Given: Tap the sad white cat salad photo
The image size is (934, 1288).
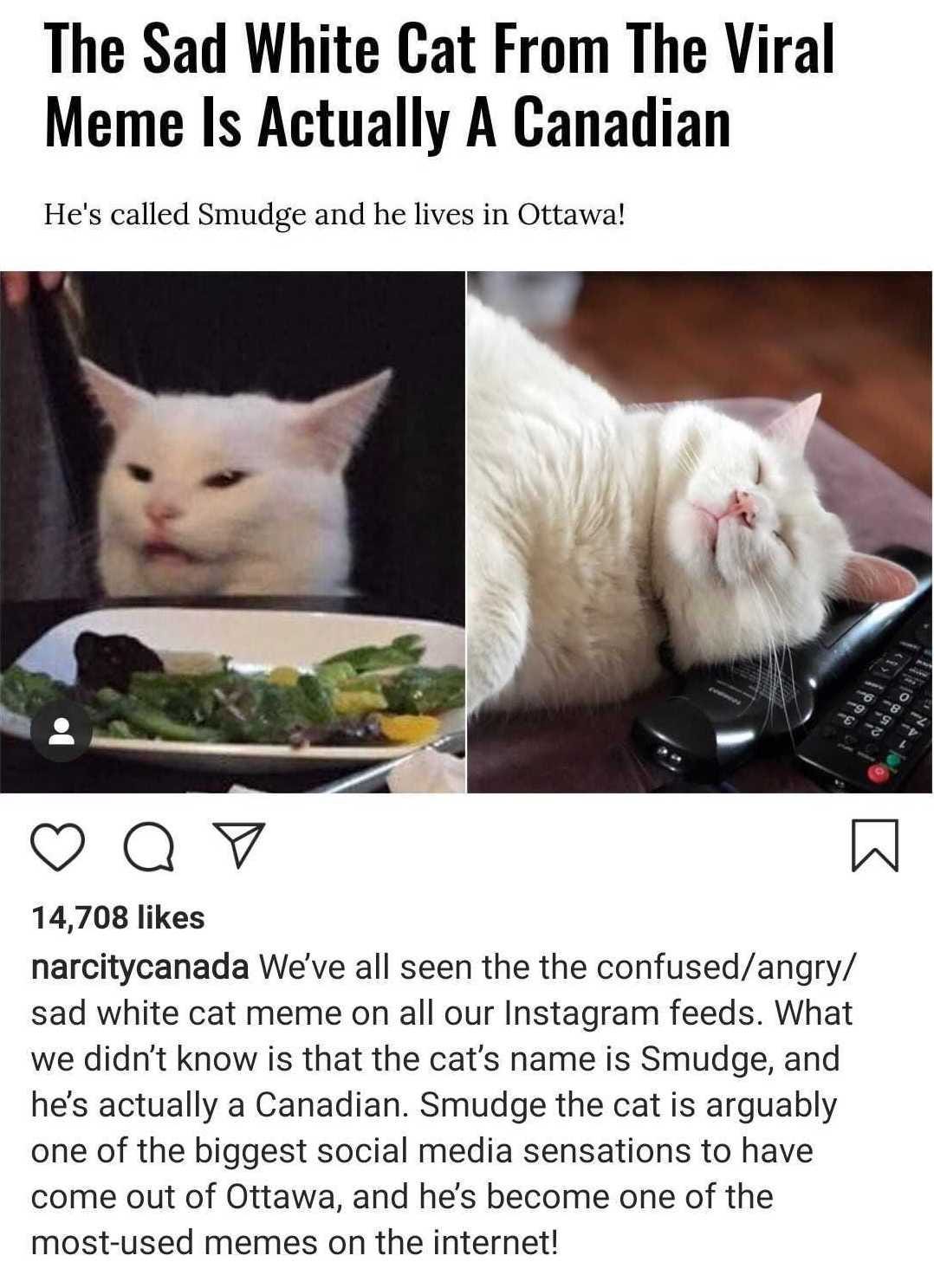Looking at the screenshot, I should pyautogui.click(x=232, y=532).
